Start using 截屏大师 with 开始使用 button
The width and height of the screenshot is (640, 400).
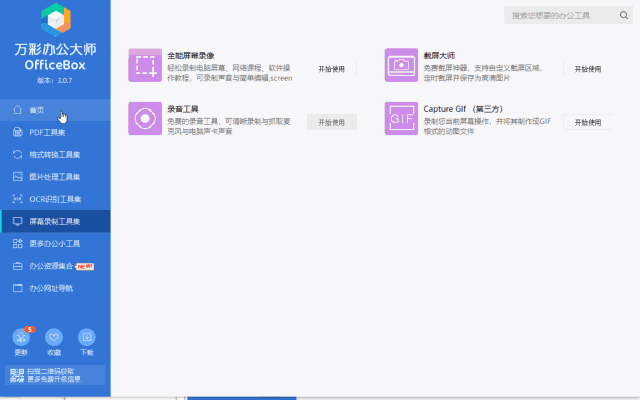(x=588, y=69)
